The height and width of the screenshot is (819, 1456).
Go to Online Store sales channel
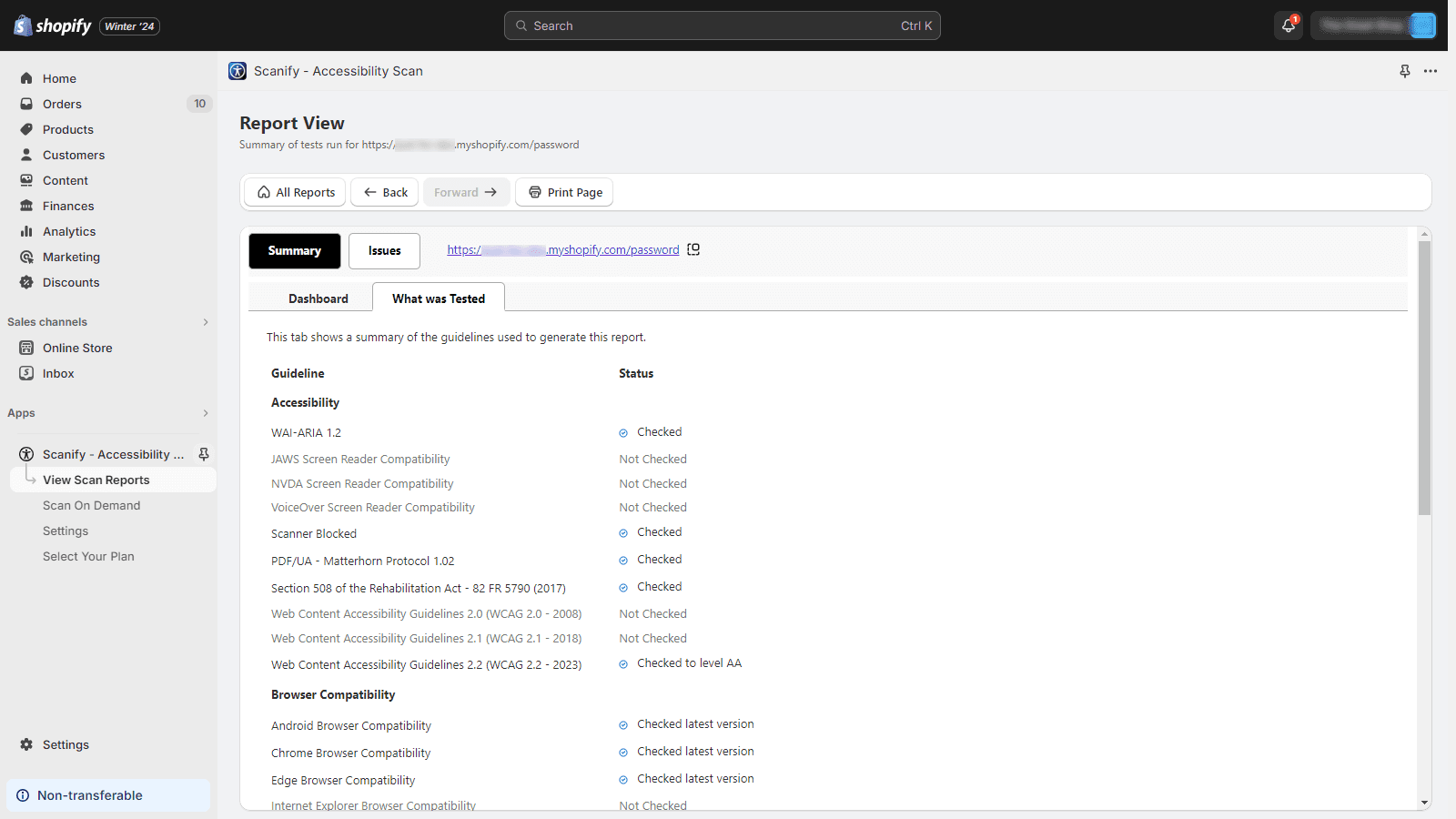click(x=77, y=348)
